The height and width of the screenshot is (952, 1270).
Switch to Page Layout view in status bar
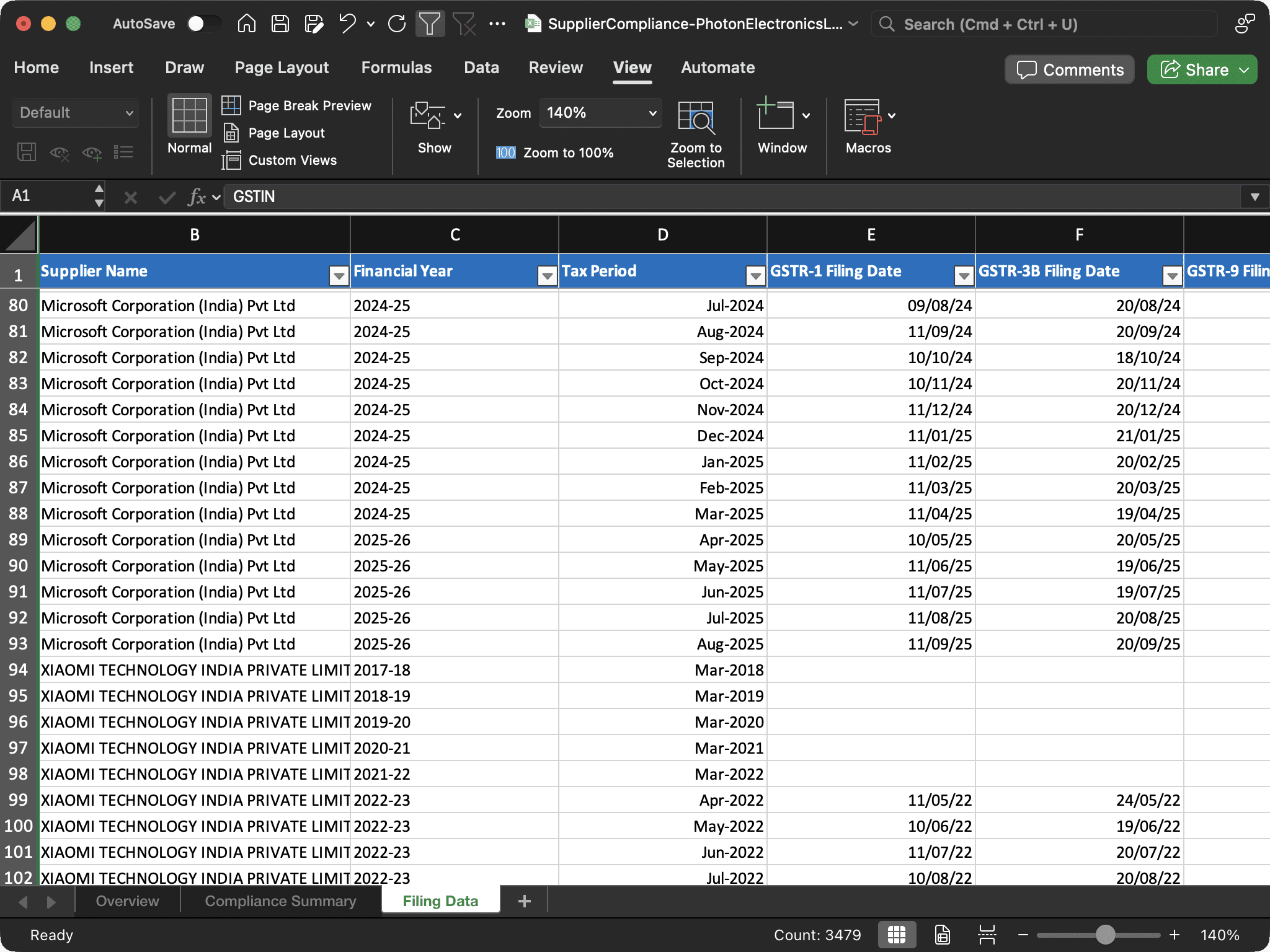(x=942, y=935)
